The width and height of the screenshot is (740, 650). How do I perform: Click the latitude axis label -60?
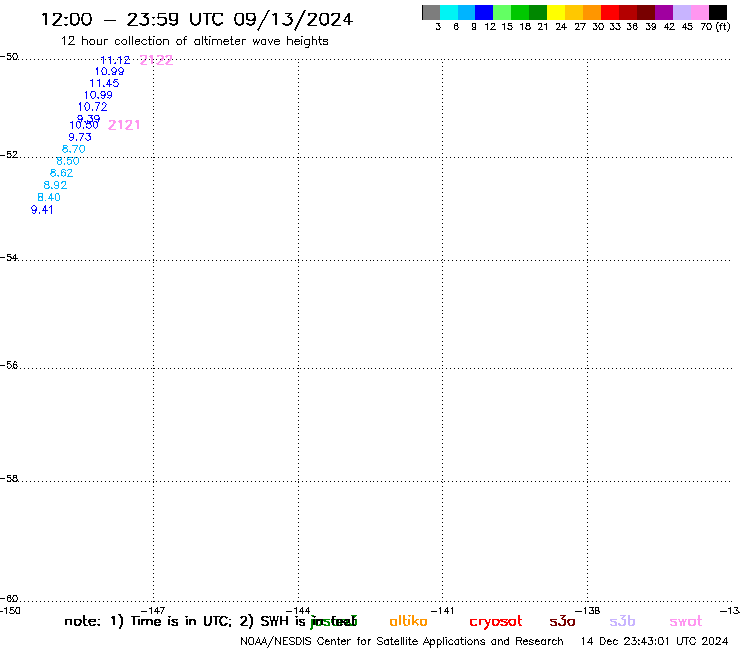click(9, 599)
